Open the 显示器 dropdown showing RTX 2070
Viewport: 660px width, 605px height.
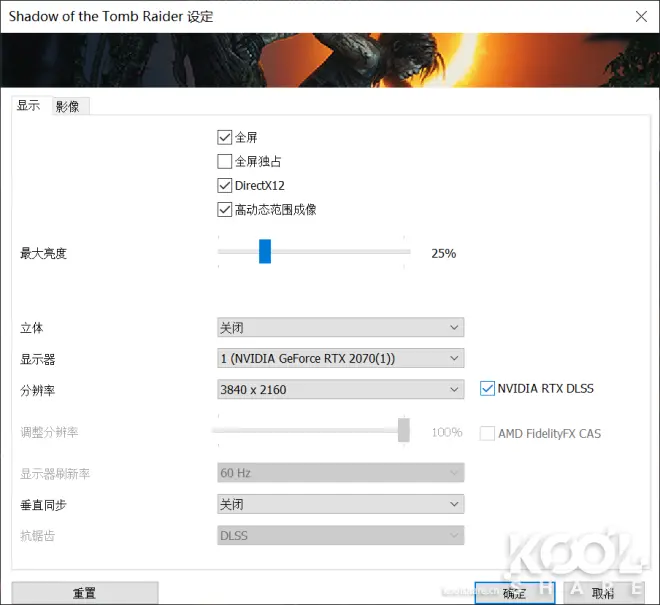[341, 358]
